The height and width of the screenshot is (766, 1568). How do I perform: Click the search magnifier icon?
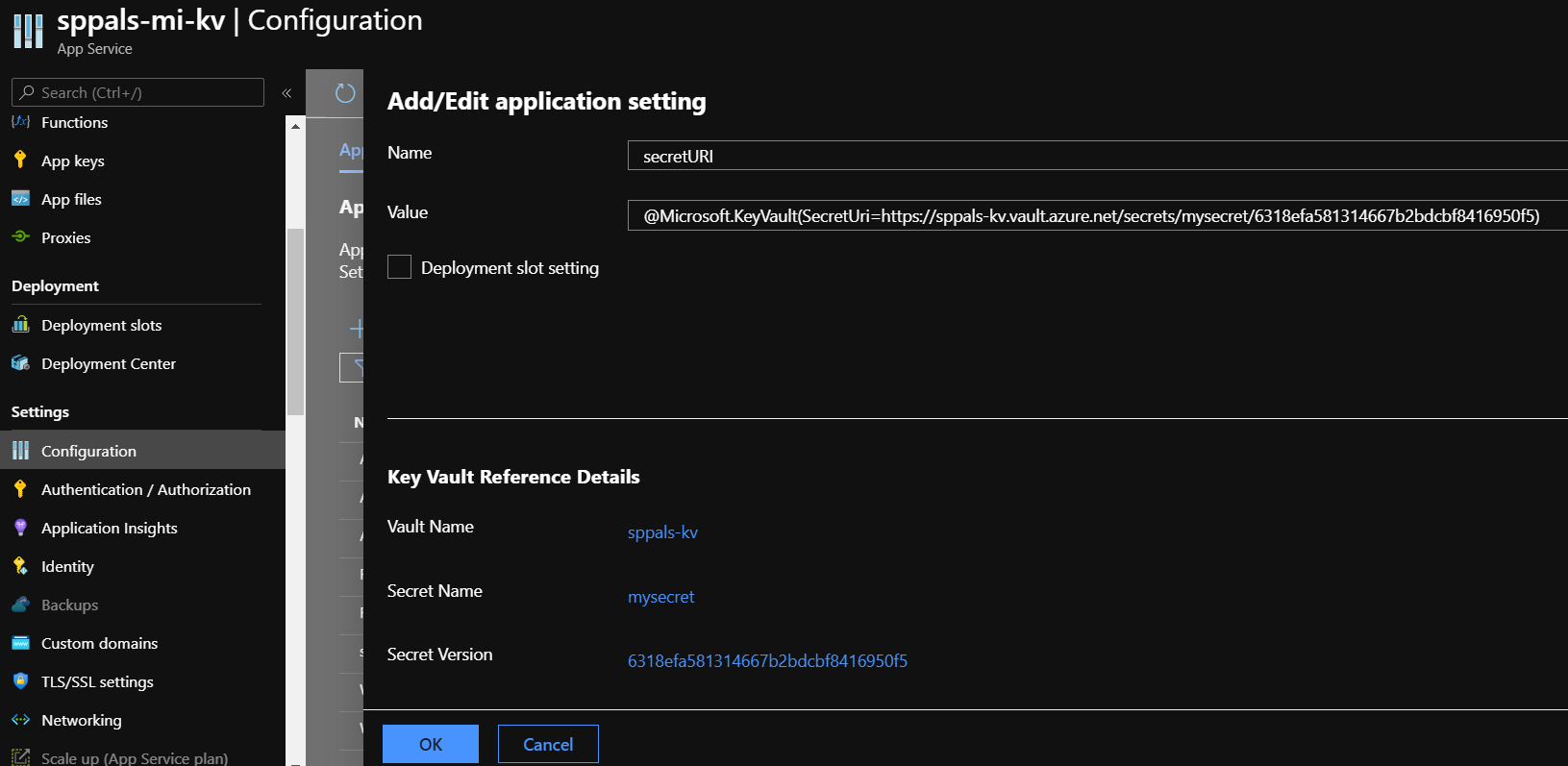pyautogui.click(x=27, y=92)
